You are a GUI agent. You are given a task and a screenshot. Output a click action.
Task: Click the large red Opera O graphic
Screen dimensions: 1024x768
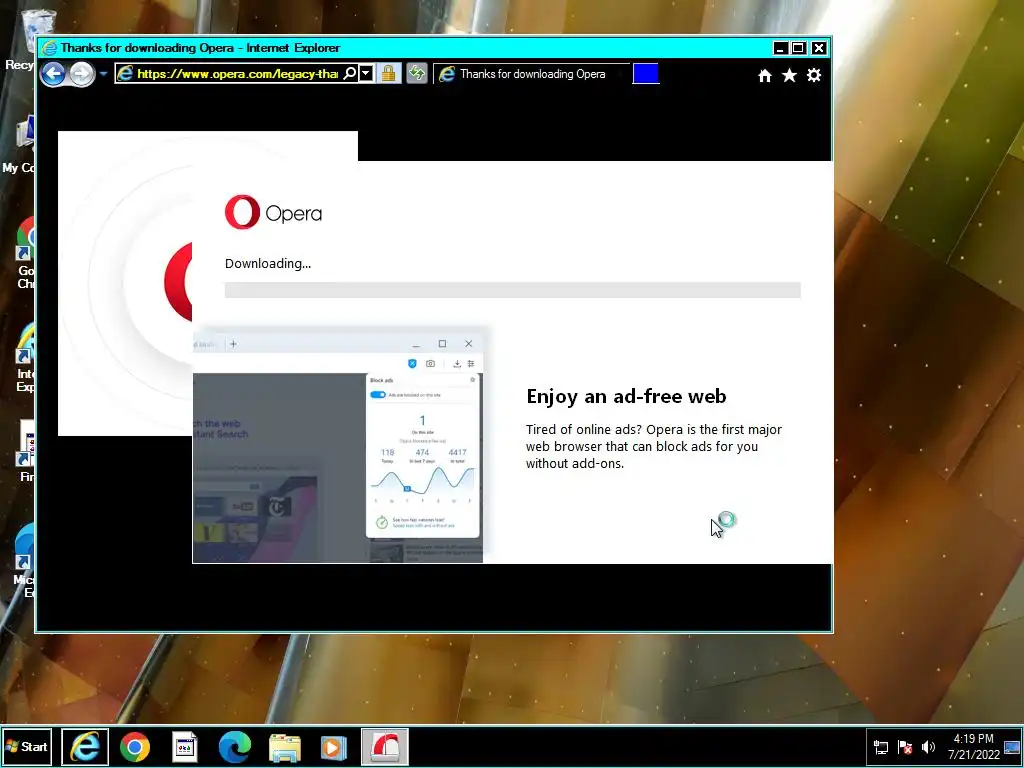tap(178, 281)
